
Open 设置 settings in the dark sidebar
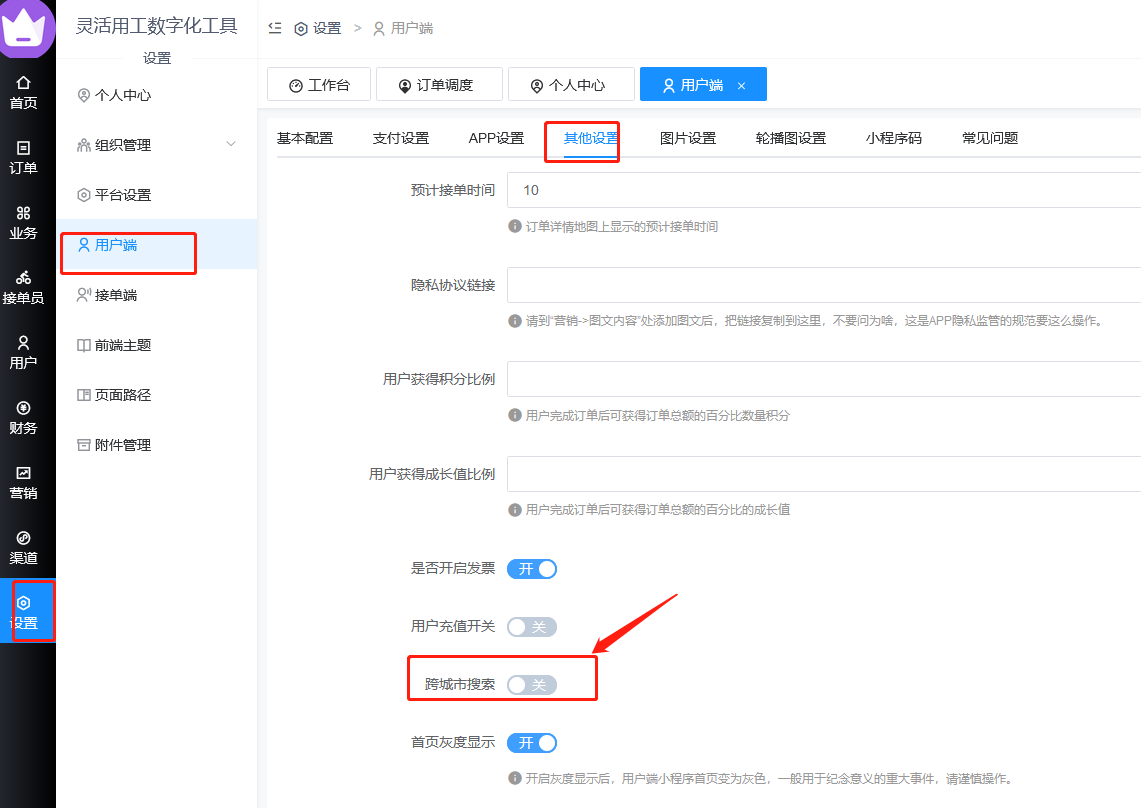click(28, 611)
